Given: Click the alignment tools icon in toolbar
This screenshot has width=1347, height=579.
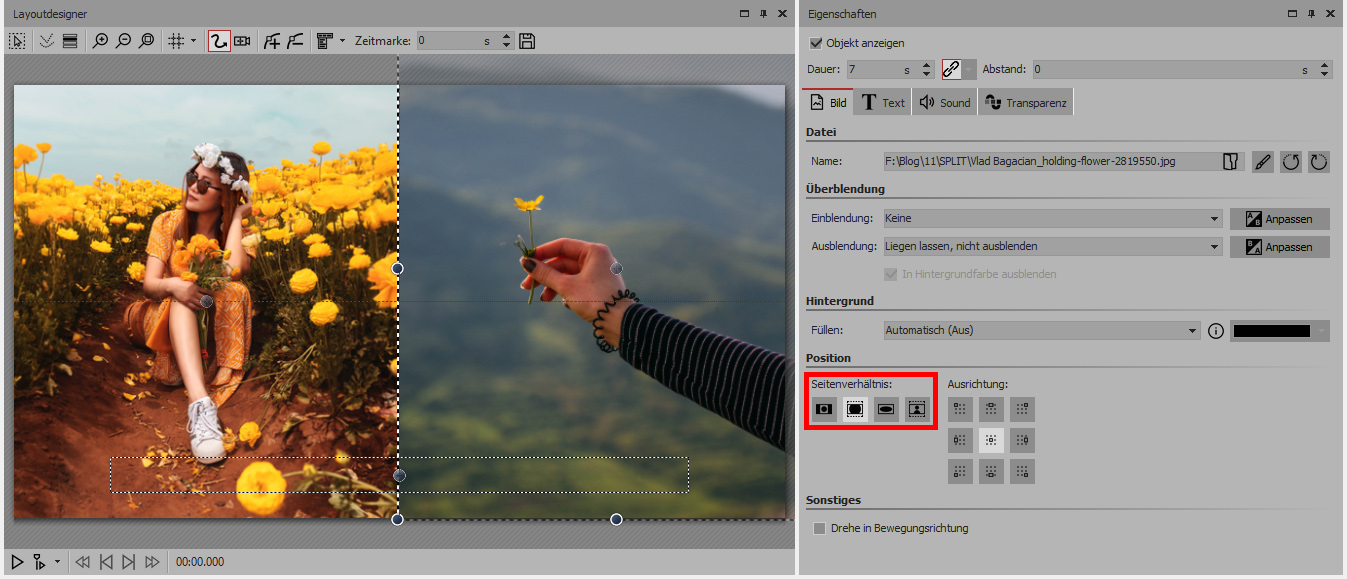Looking at the screenshot, I should [x=324, y=41].
